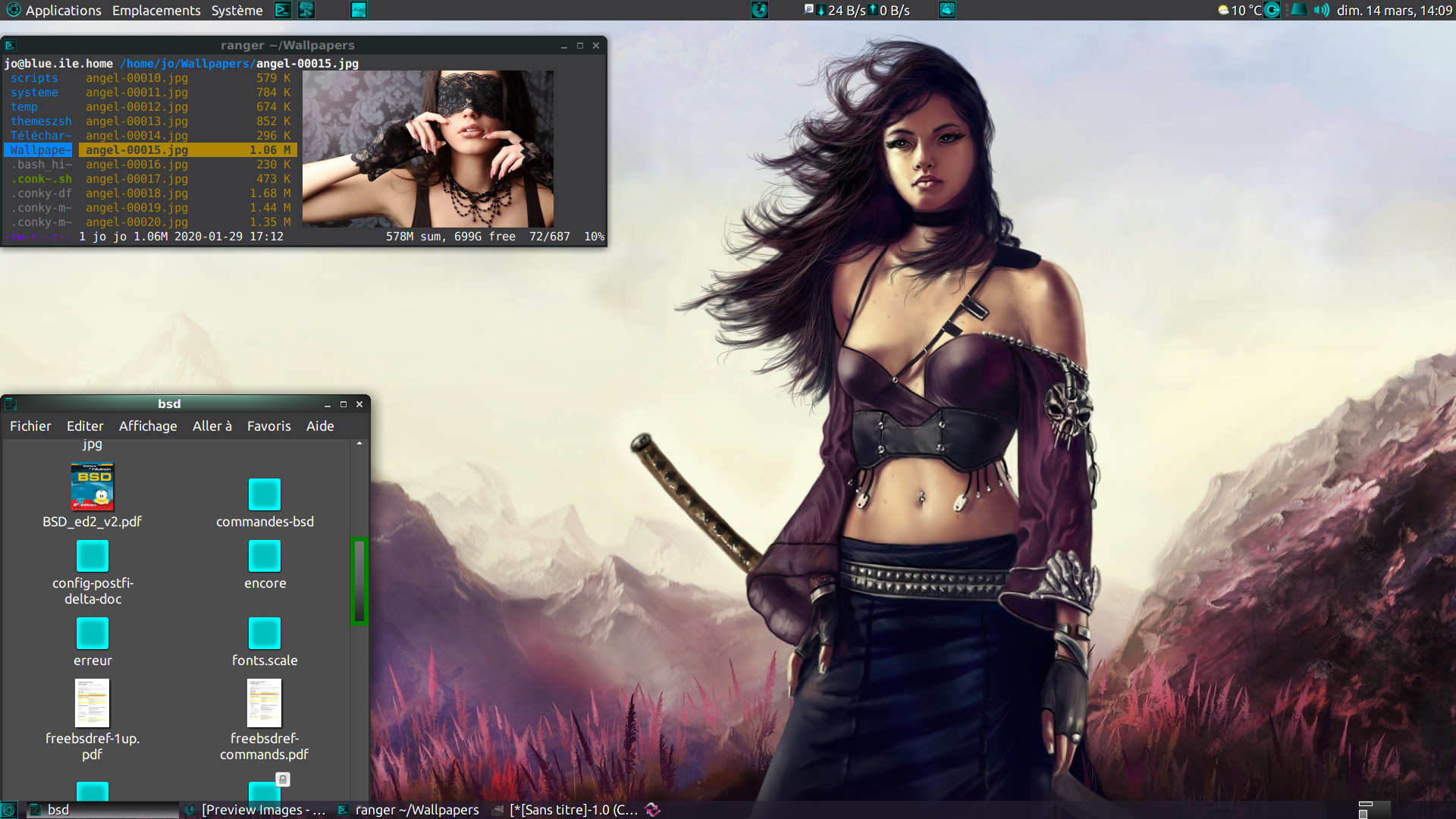Click the teal window icon in top panel
The width and height of the screenshot is (1456, 819).
[359, 10]
